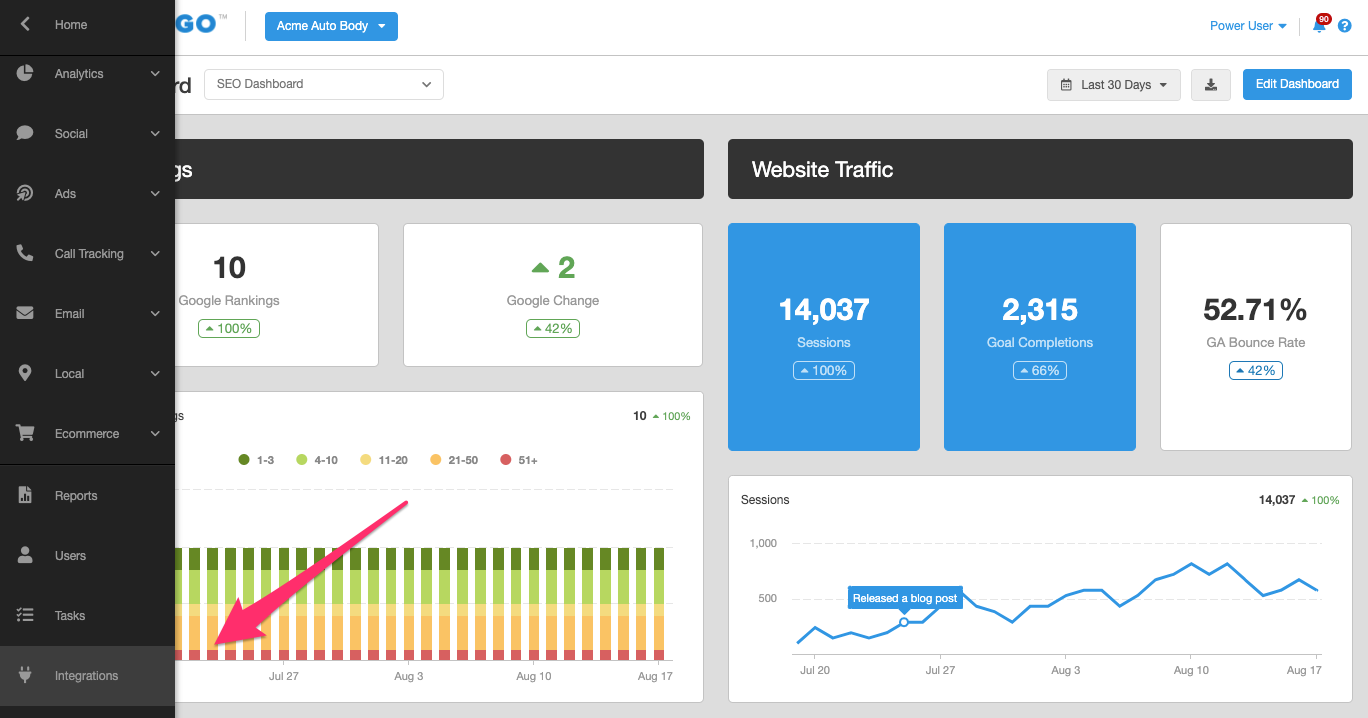Toggle the 51+ ranking legend series

click(x=519, y=460)
